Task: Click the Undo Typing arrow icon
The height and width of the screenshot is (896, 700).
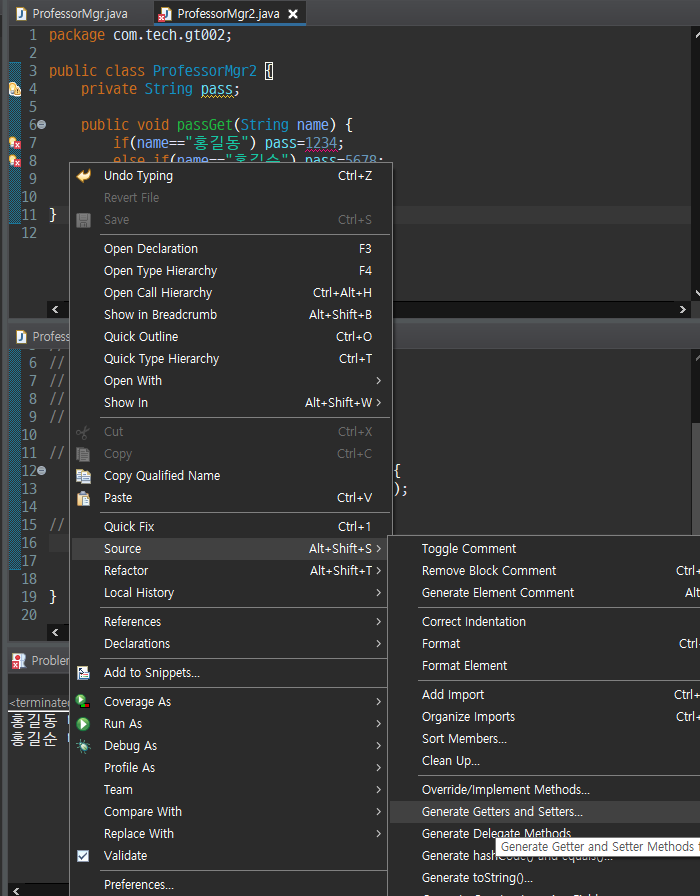Action: pos(84,176)
